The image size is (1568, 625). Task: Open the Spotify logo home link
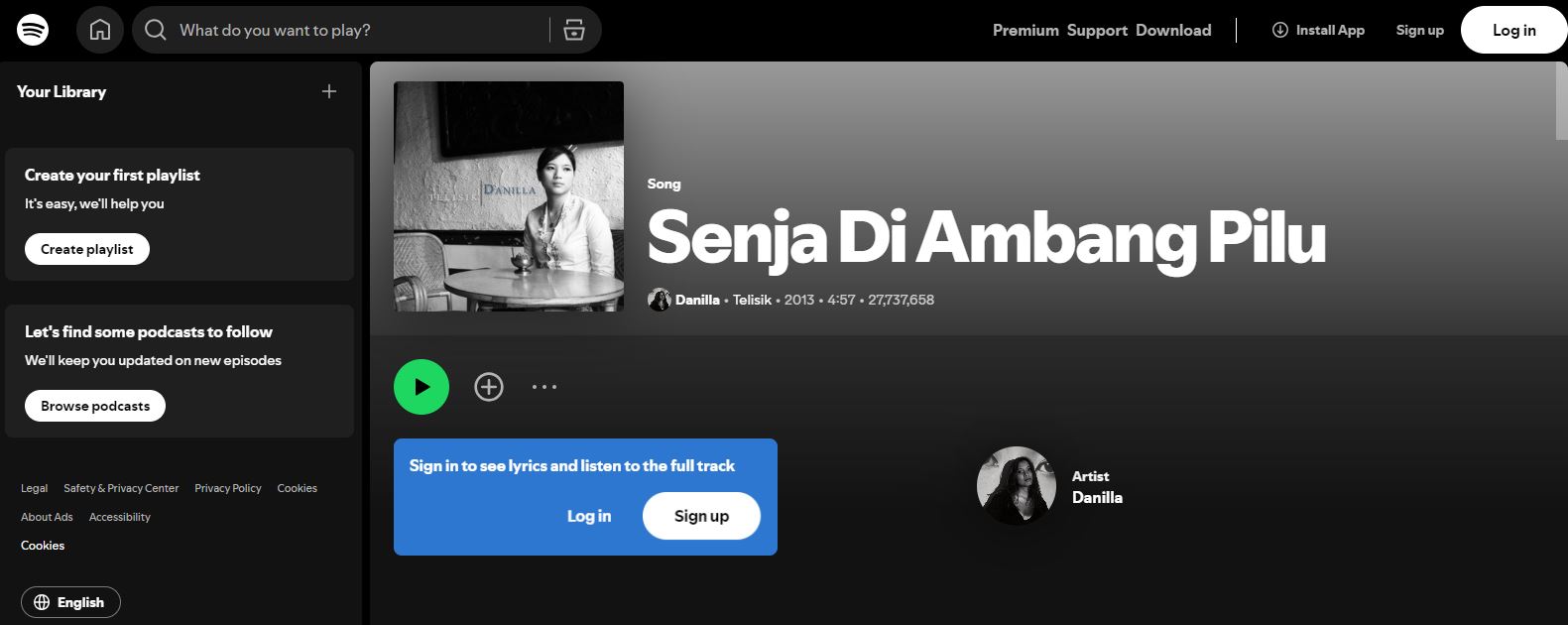pyautogui.click(x=33, y=30)
